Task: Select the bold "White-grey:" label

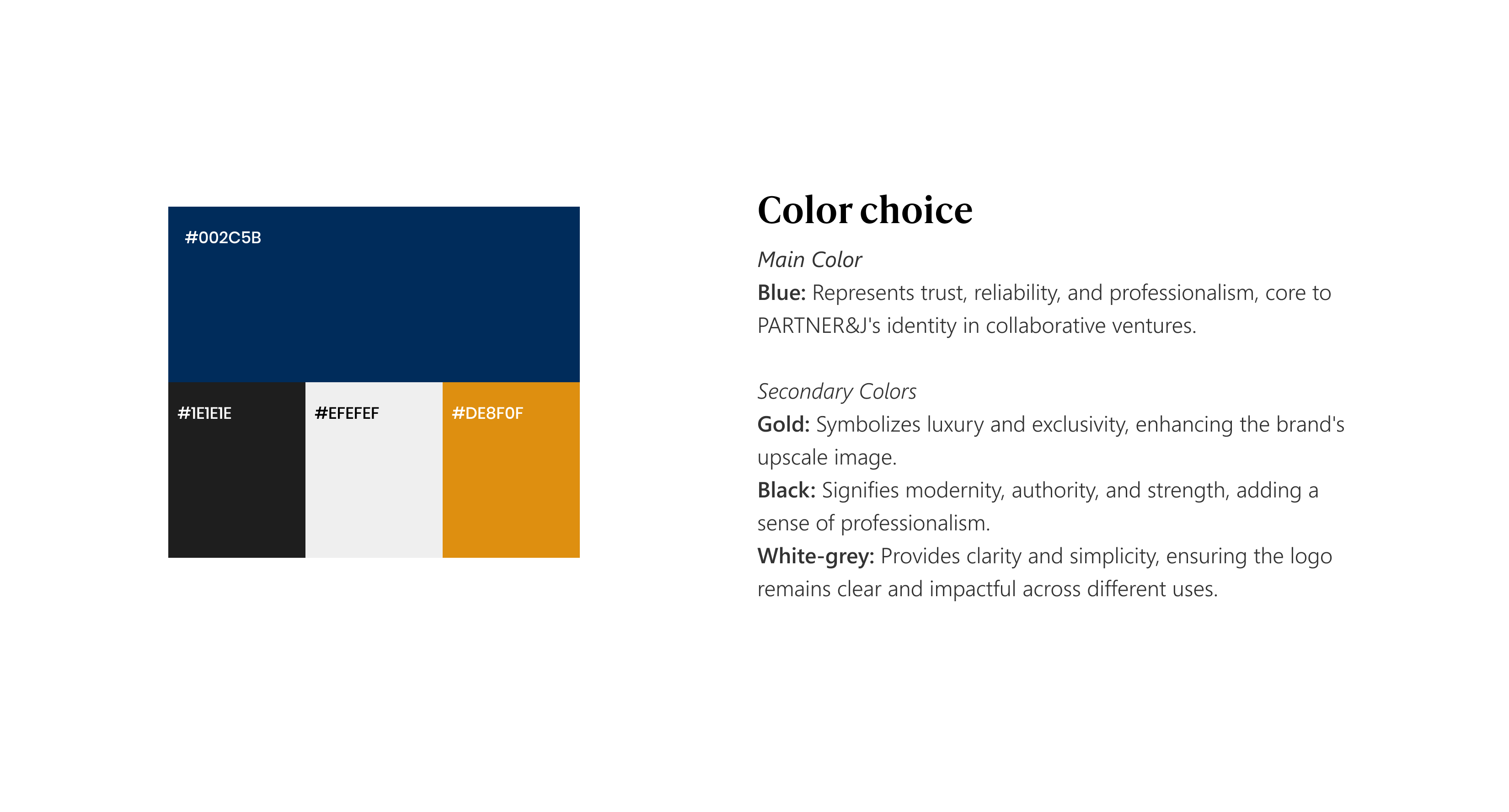Action: coord(815,556)
